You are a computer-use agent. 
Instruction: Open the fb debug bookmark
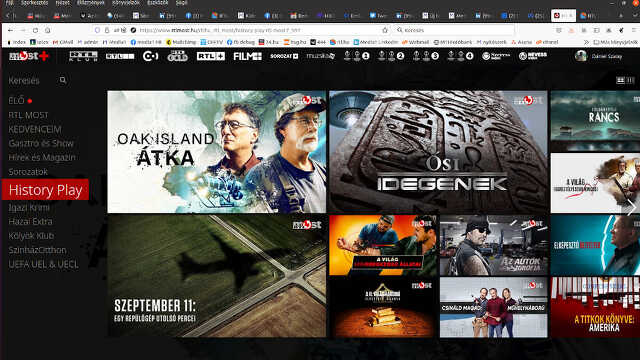tap(241, 42)
